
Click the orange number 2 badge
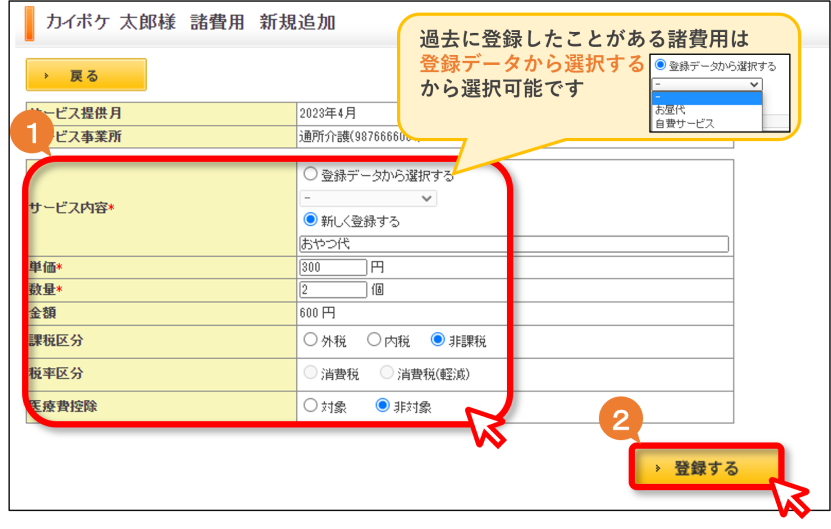tap(621, 419)
